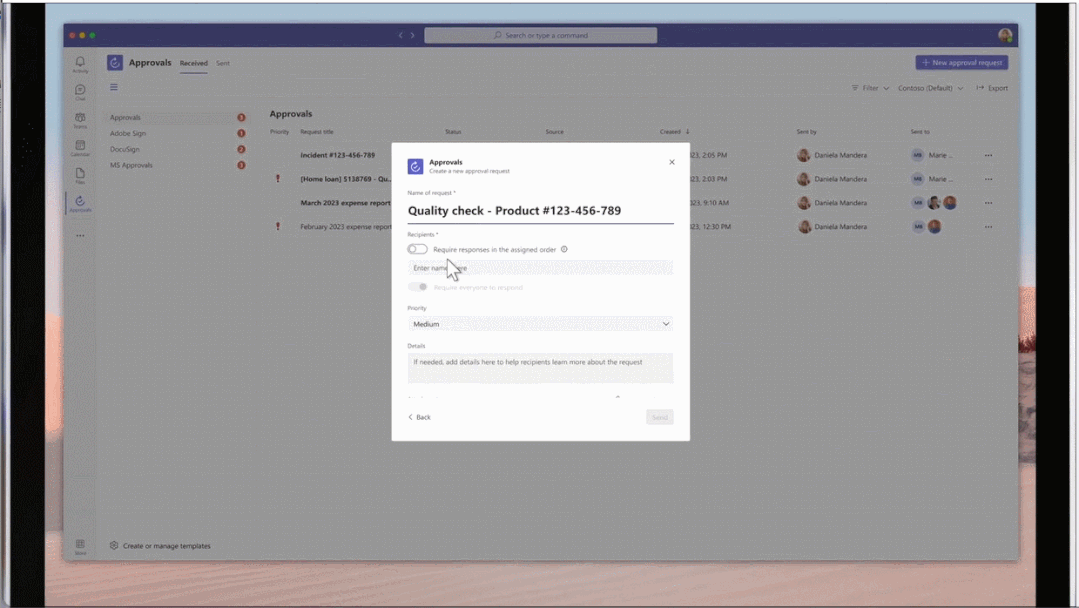
Task: Click the high priority mark on Home loan row
Action: pyautogui.click(x=278, y=179)
